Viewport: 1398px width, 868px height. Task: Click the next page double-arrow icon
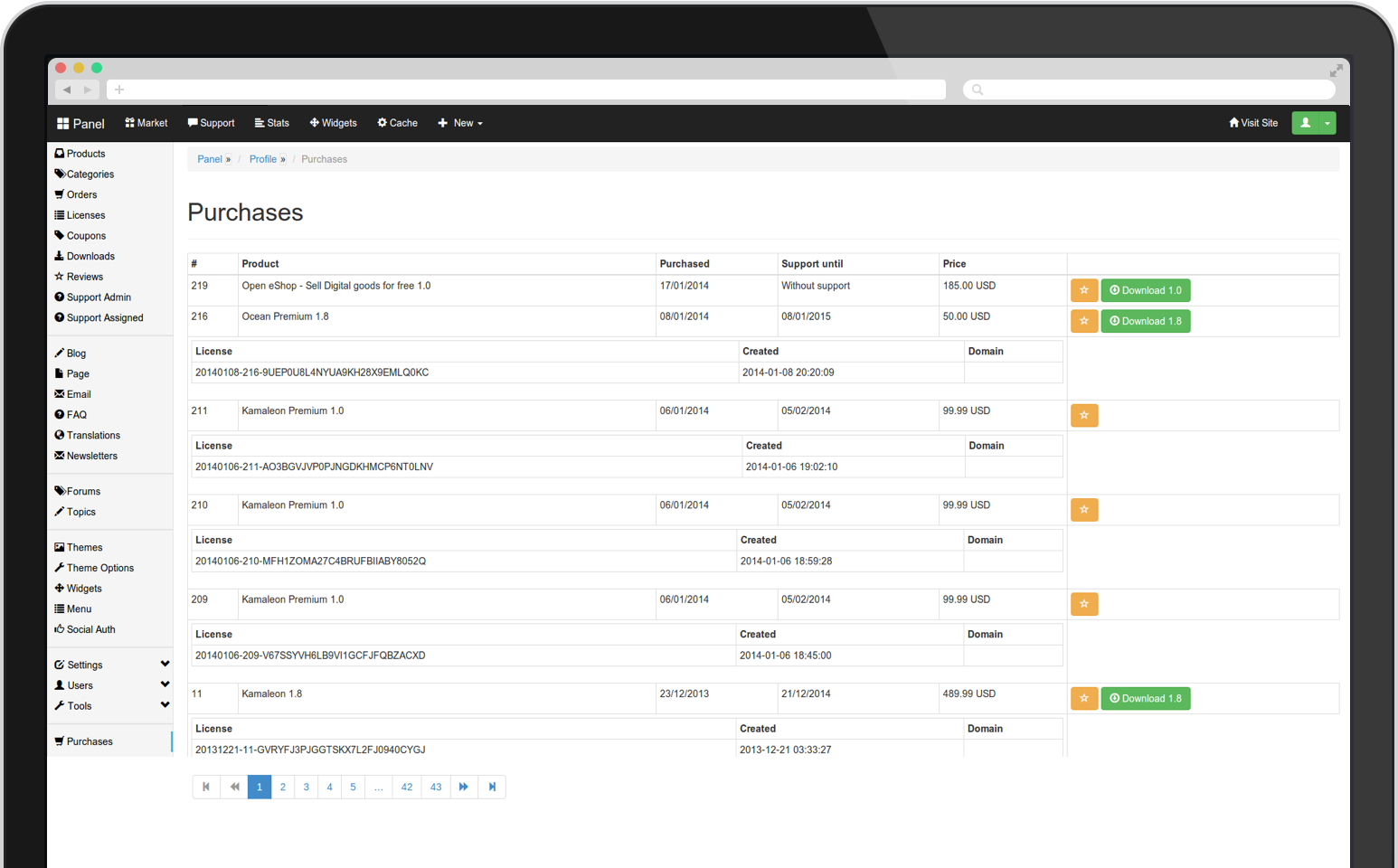[464, 787]
